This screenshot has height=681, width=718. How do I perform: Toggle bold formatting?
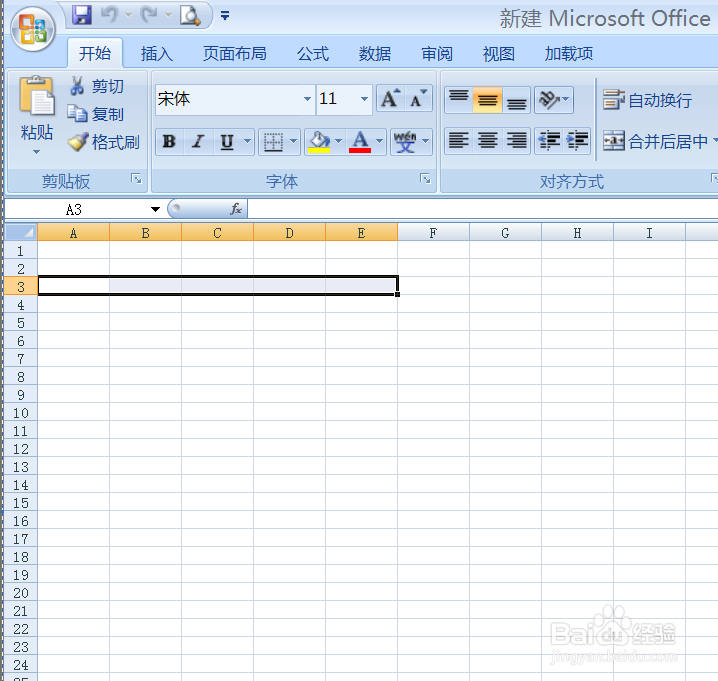(169, 142)
